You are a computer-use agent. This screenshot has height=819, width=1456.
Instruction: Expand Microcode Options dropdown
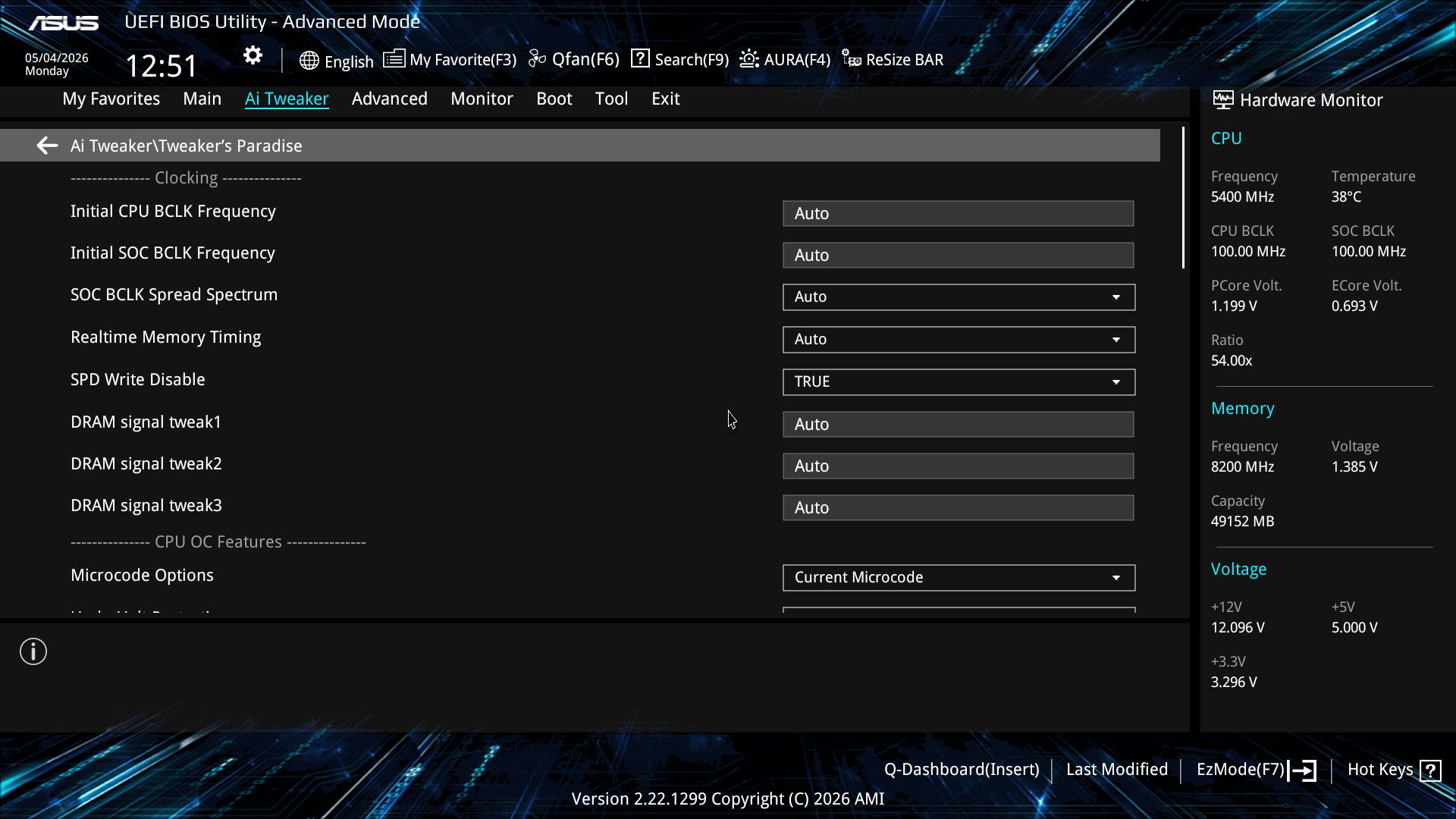[x=959, y=578]
